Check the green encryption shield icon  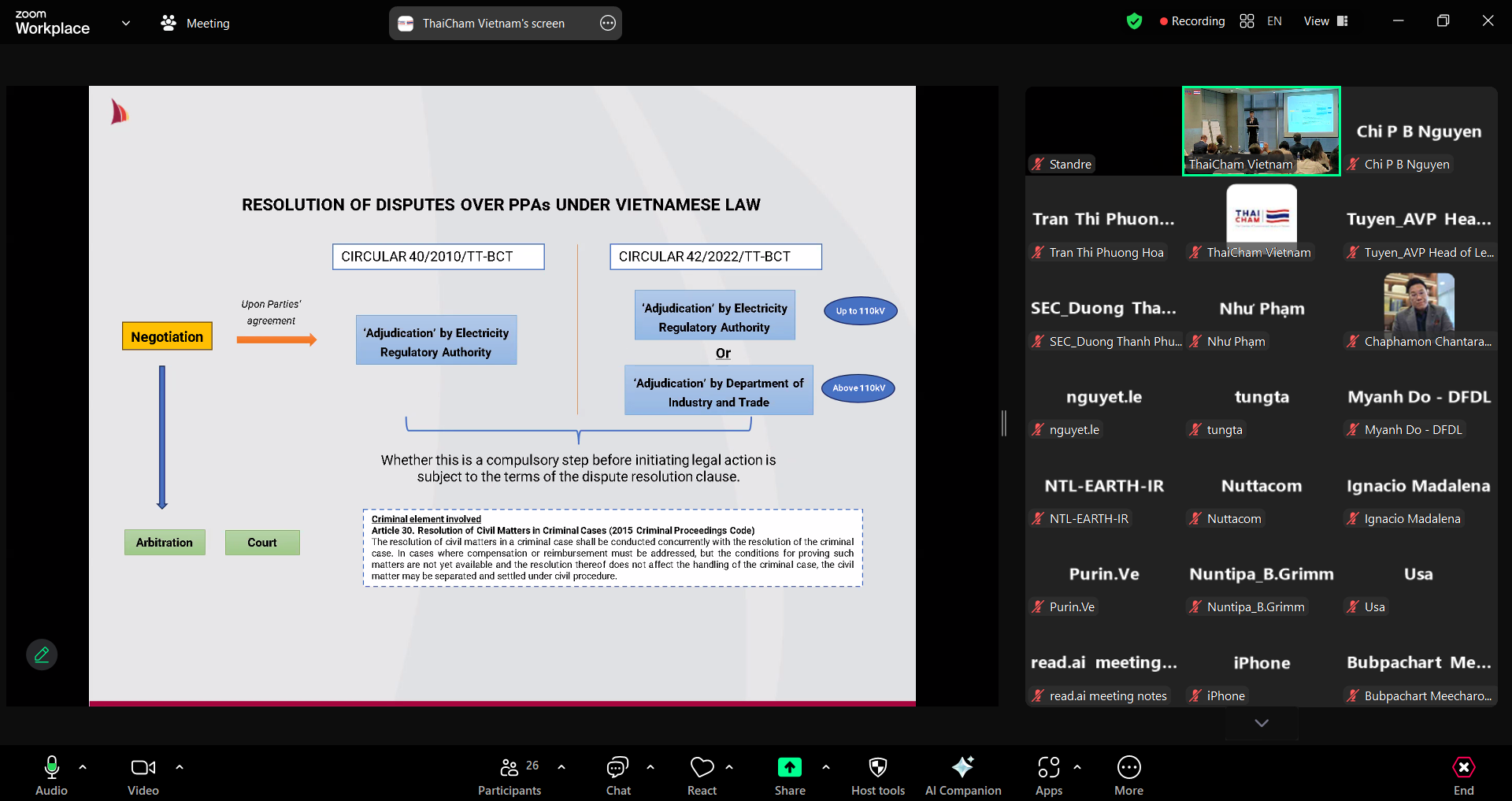pyautogui.click(x=1134, y=21)
